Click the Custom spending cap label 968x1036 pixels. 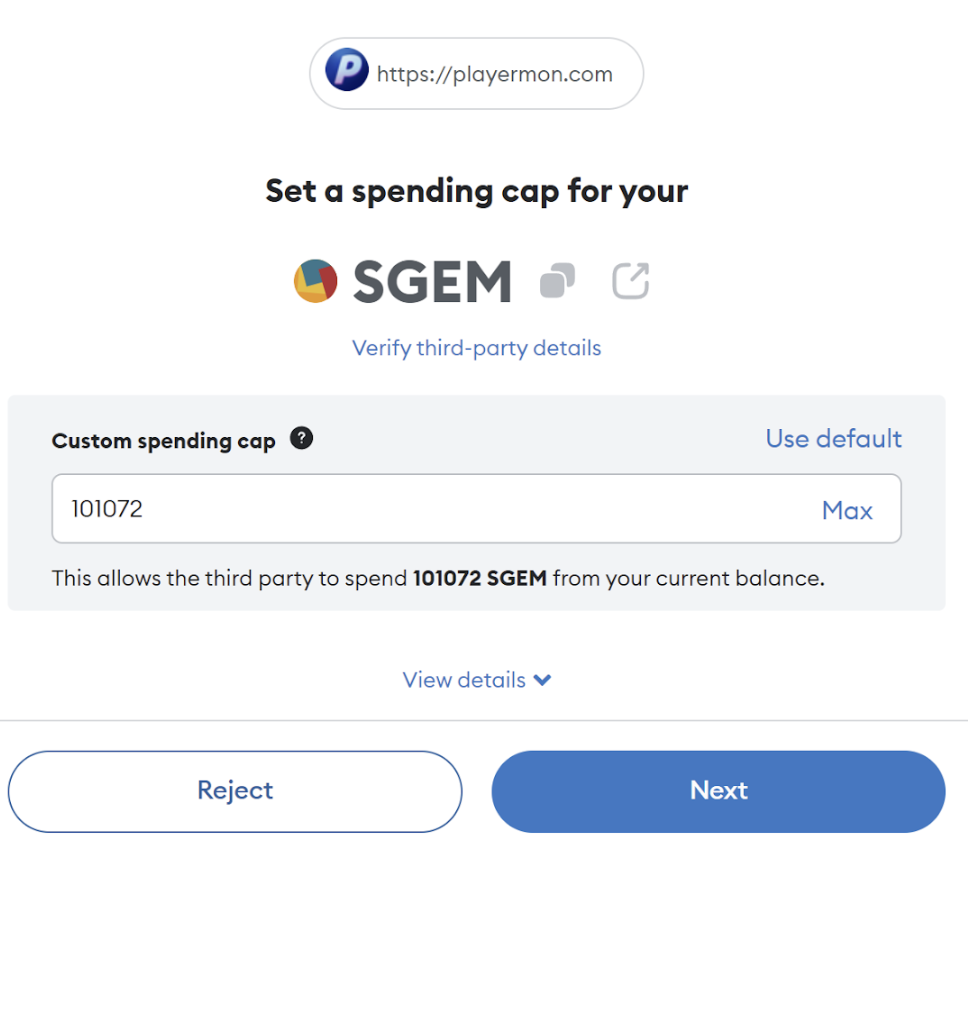[164, 441]
